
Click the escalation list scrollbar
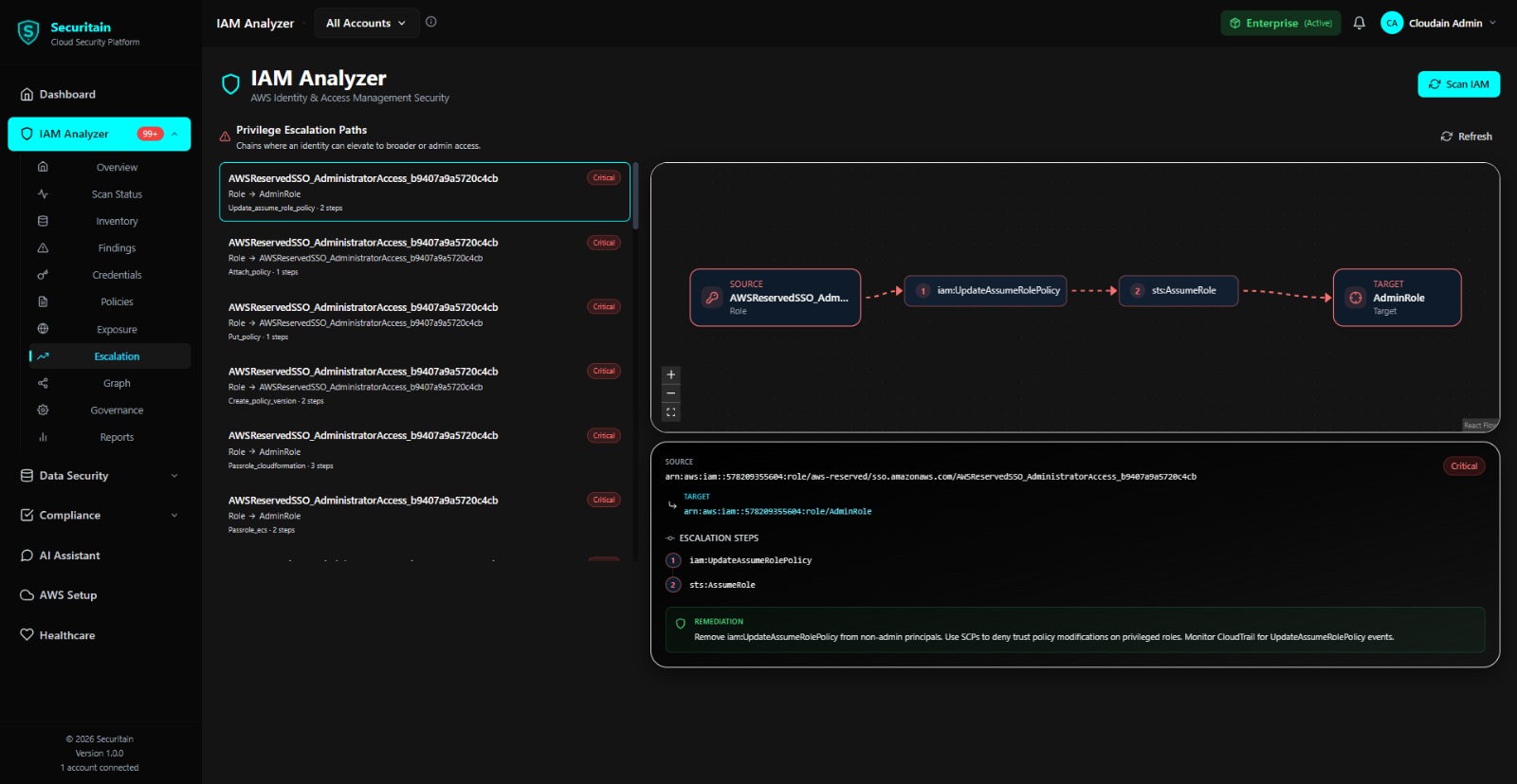pos(636,196)
